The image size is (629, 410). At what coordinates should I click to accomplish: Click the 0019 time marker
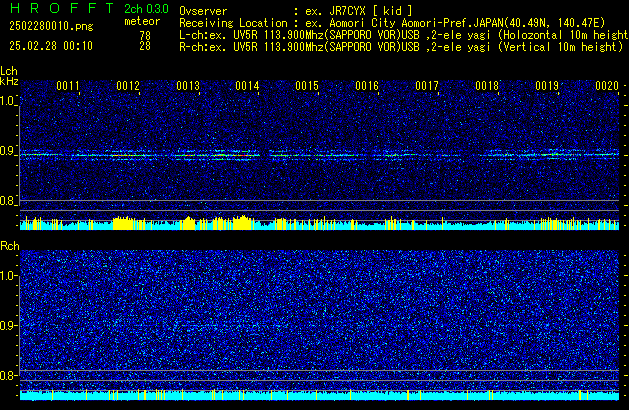(547, 86)
